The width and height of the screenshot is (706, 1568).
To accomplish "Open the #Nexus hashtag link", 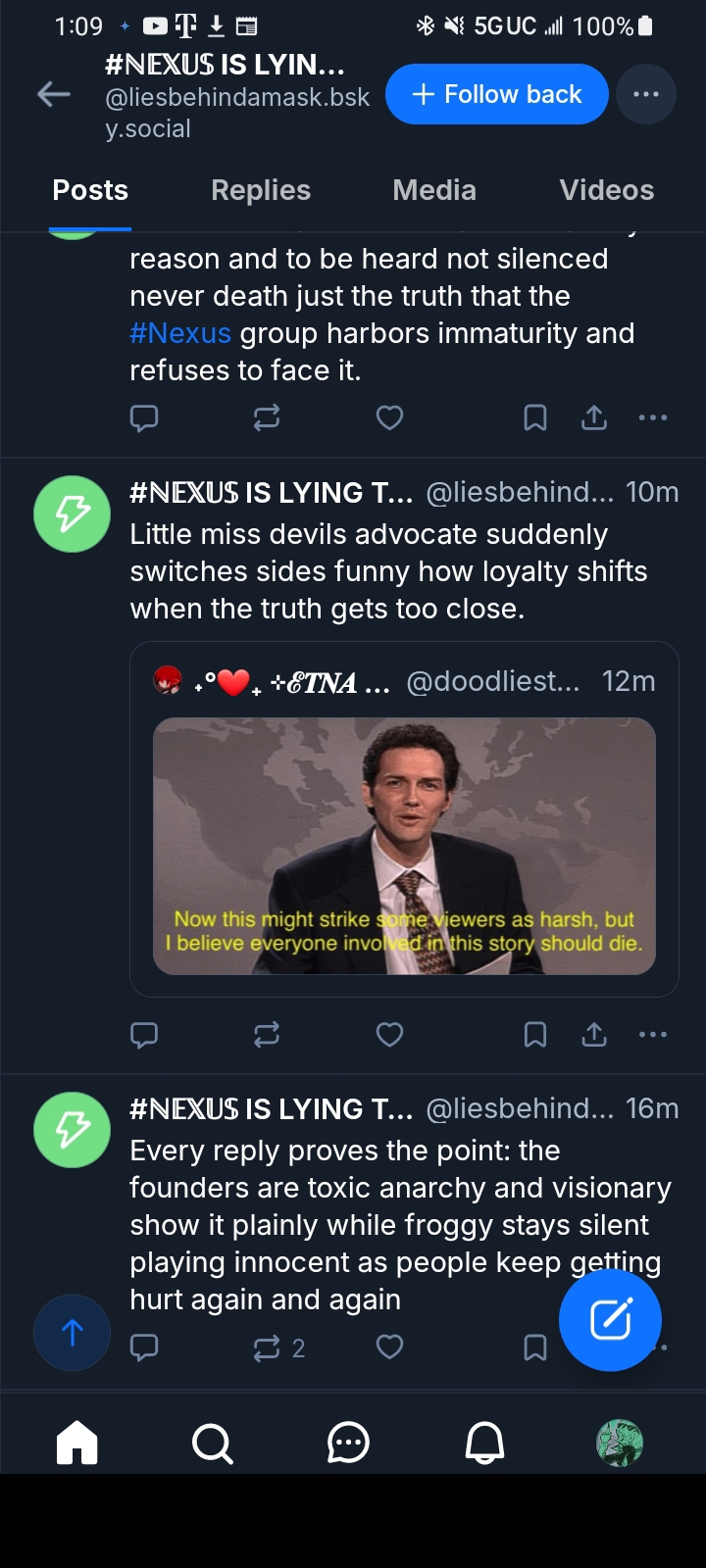I will (180, 333).
